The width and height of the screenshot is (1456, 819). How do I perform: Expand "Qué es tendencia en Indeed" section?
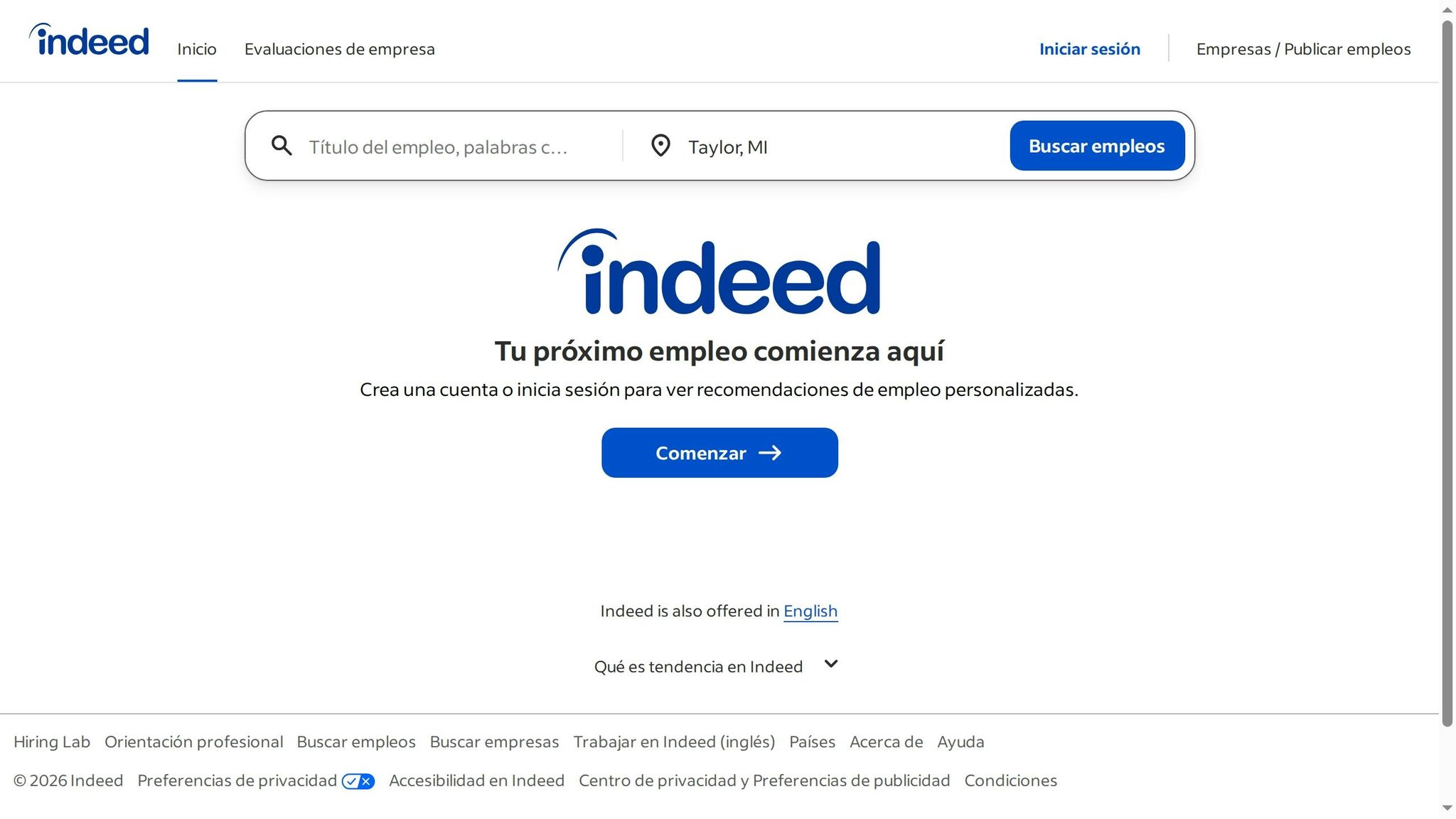coord(698,667)
